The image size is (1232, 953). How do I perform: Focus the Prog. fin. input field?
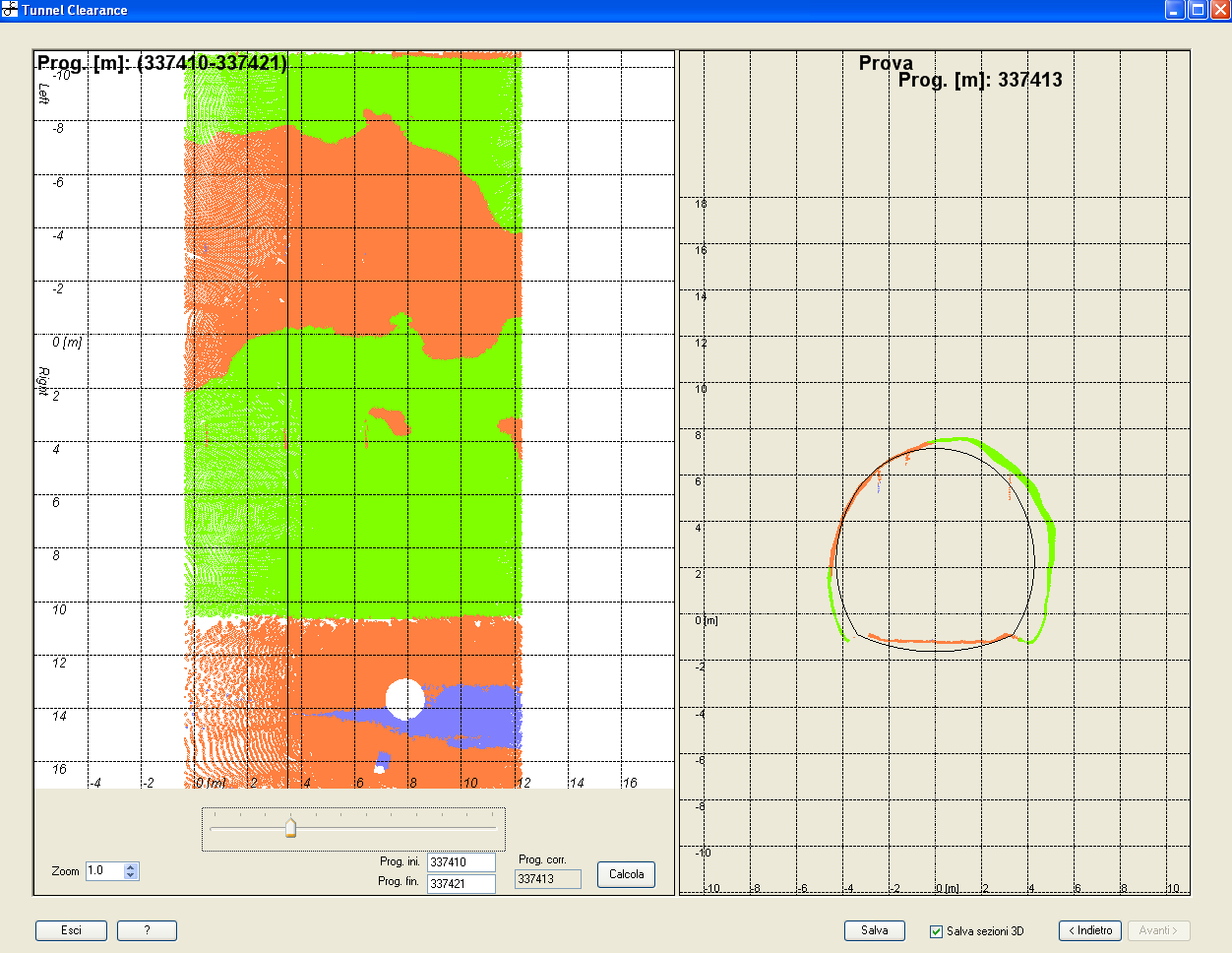pos(461,884)
